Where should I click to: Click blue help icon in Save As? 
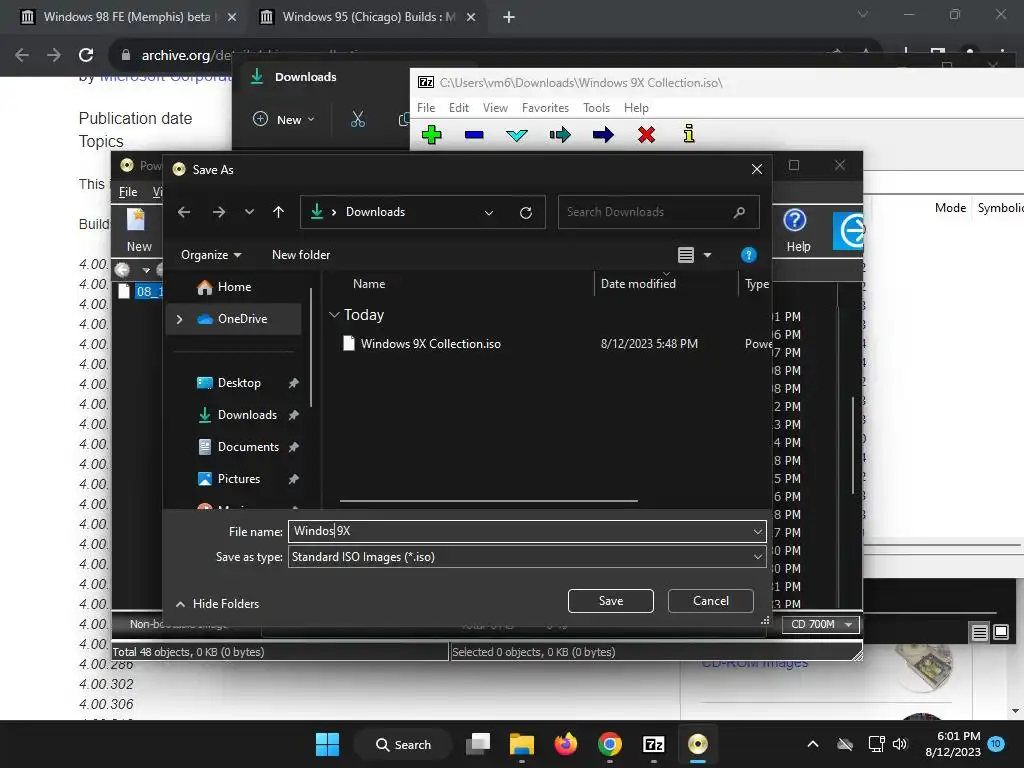point(748,255)
